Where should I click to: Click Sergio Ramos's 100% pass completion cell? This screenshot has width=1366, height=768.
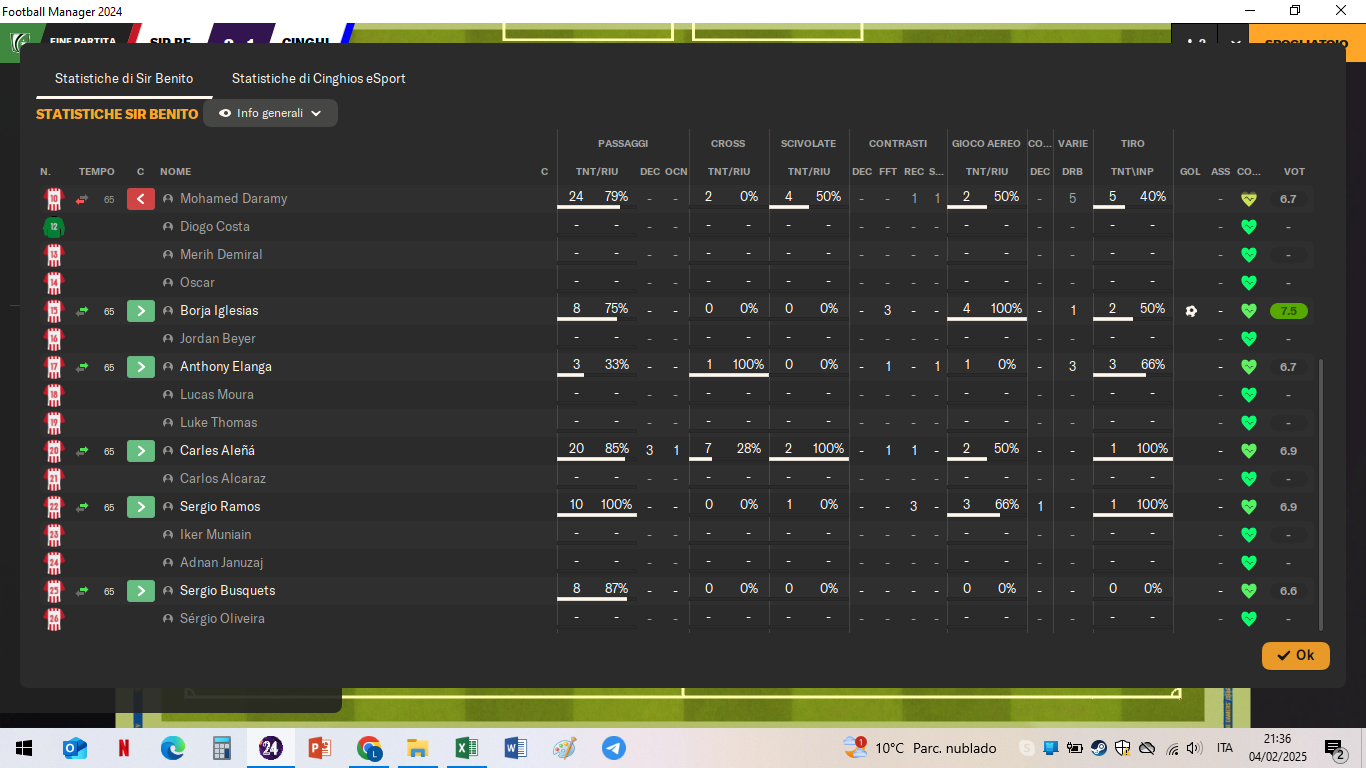point(616,505)
